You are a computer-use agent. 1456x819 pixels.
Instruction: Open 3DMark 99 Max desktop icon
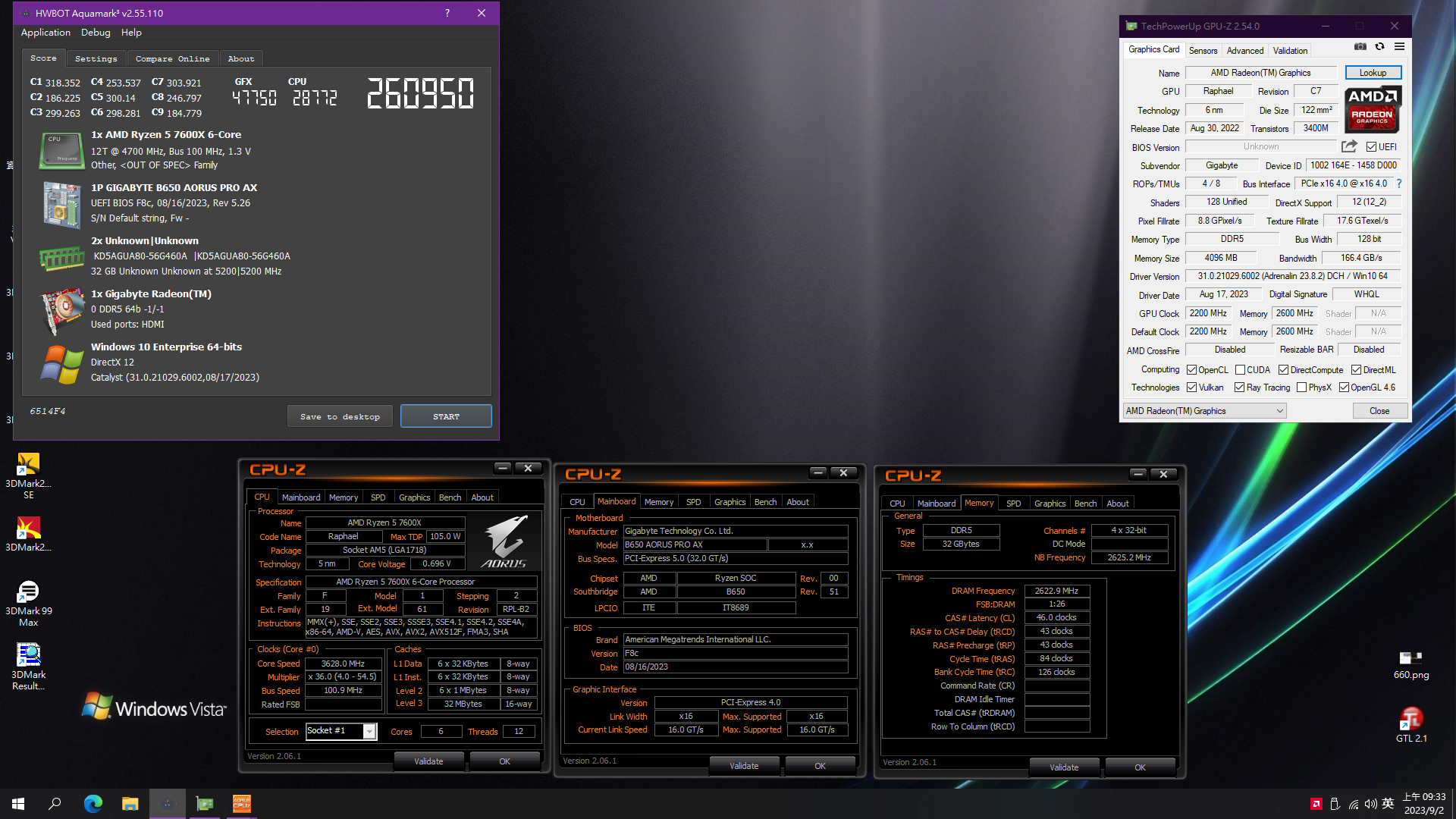click(x=28, y=604)
